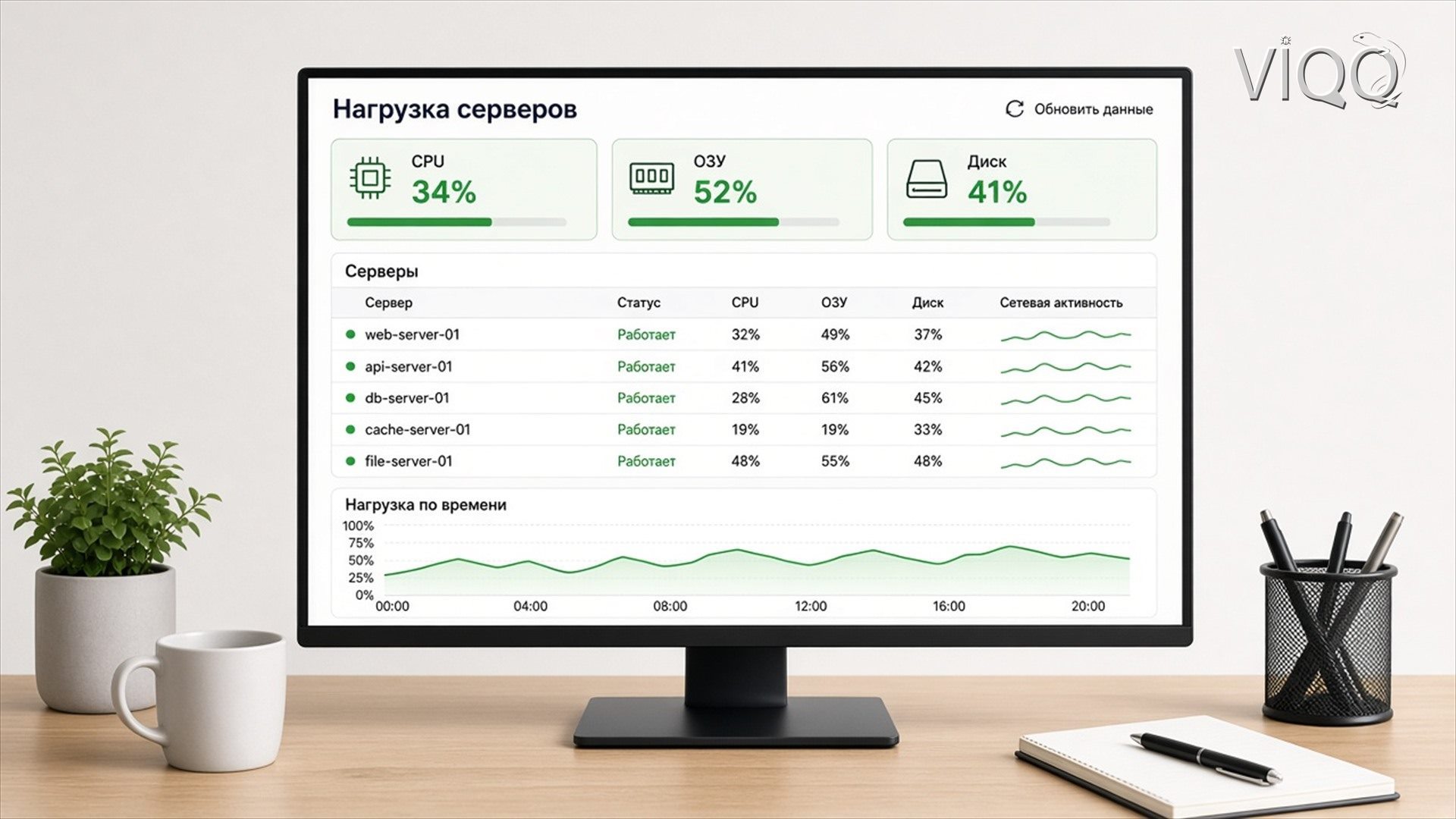Open the api-server-01 row
Screen dimensions: 1456x819
744,366
